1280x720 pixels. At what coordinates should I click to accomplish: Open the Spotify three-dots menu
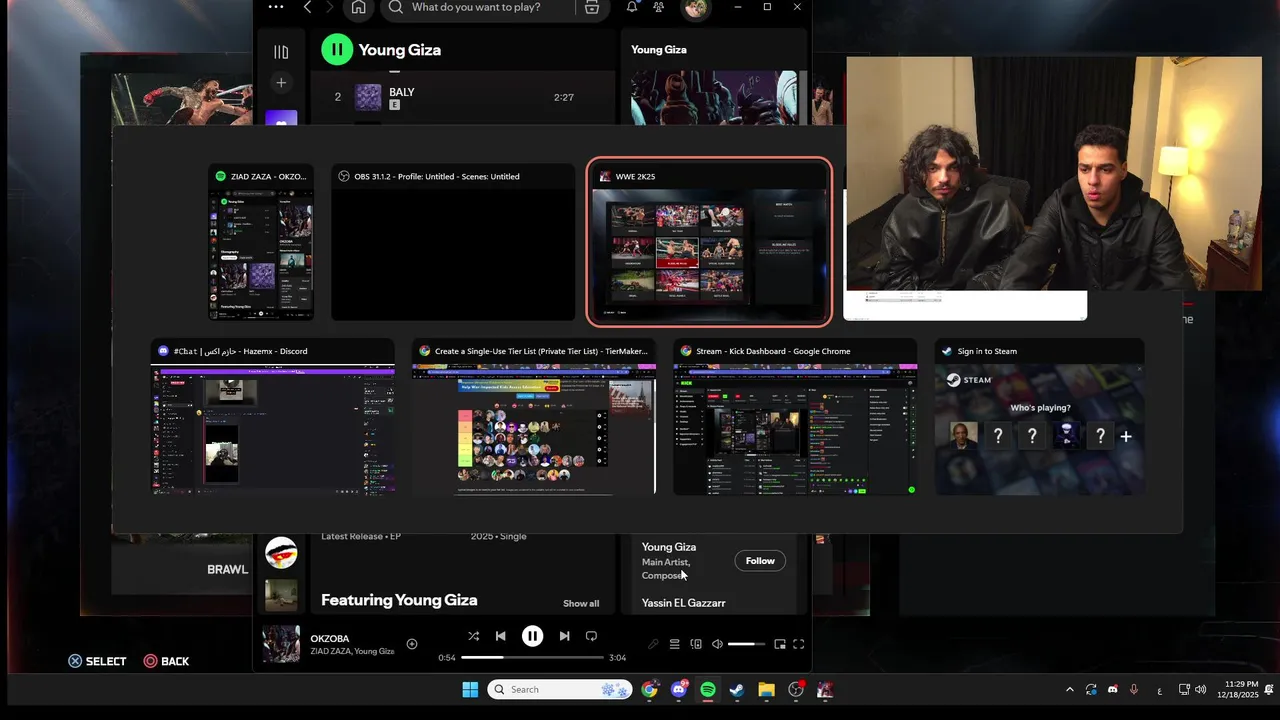pos(276,7)
